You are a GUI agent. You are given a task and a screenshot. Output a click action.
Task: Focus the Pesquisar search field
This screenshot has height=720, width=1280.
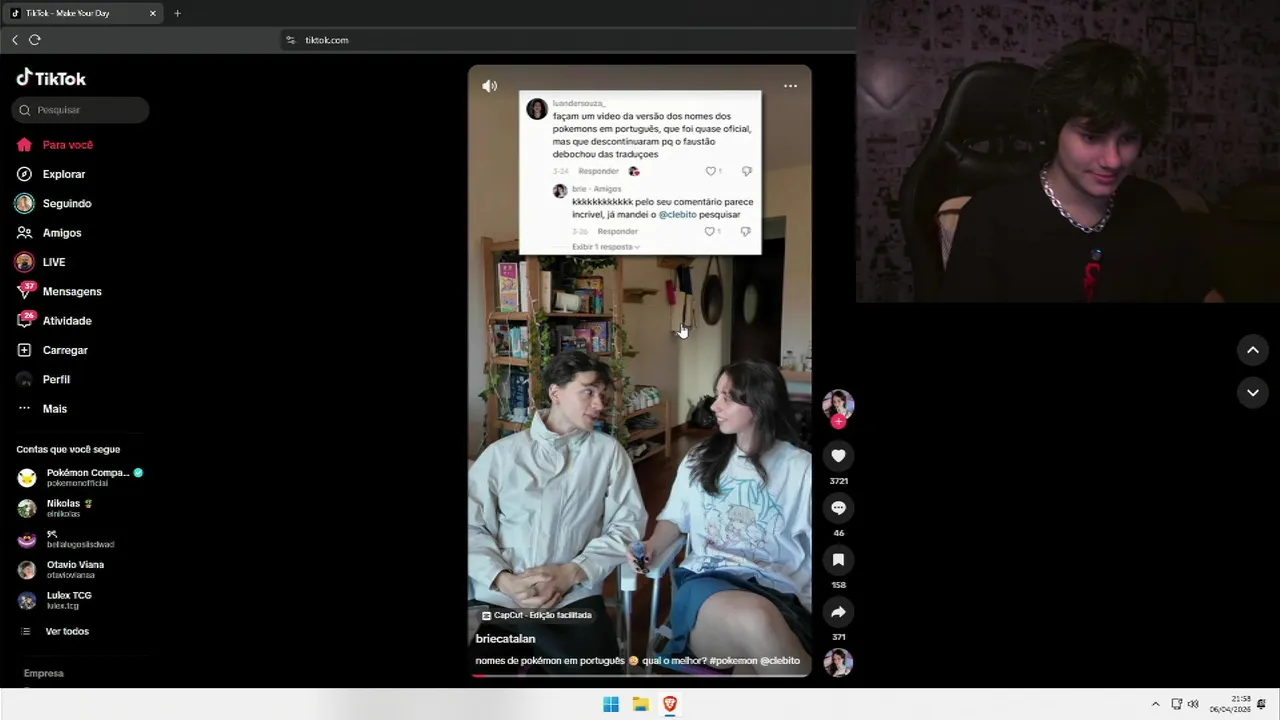[x=81, y=110]
